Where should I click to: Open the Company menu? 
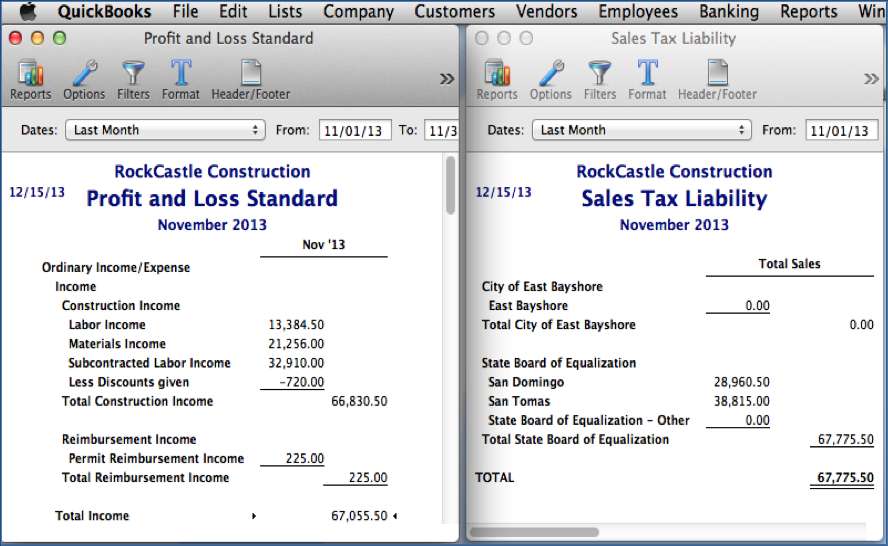pos(358,11)
